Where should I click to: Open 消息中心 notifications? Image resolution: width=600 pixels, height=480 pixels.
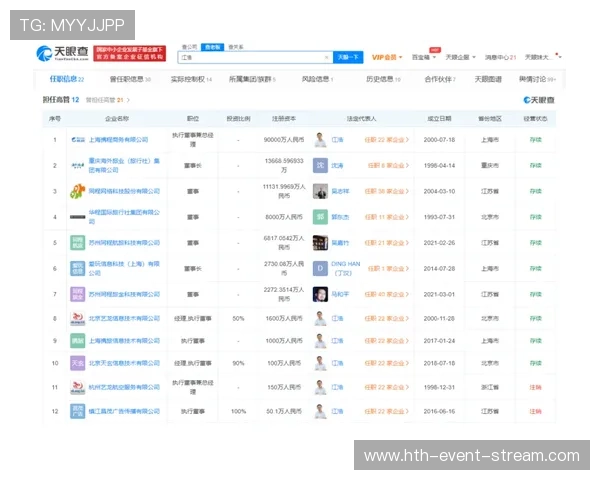pyautogui.click(x=501, y=57)
